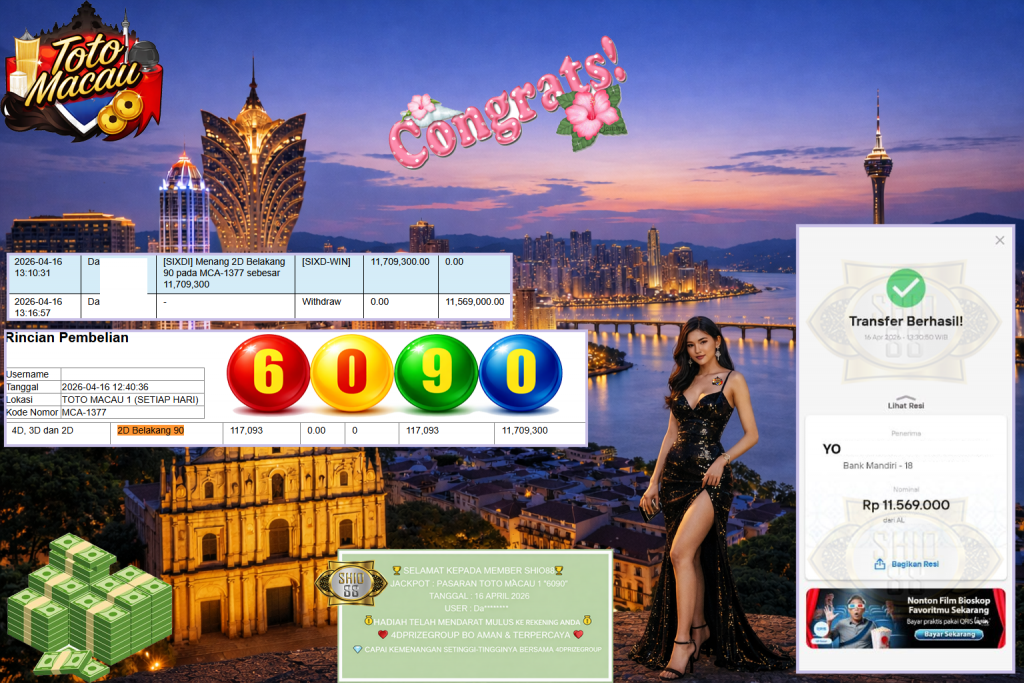
Task: Click the share icon beside Bagikan Resi
Action: pos(880,563)
